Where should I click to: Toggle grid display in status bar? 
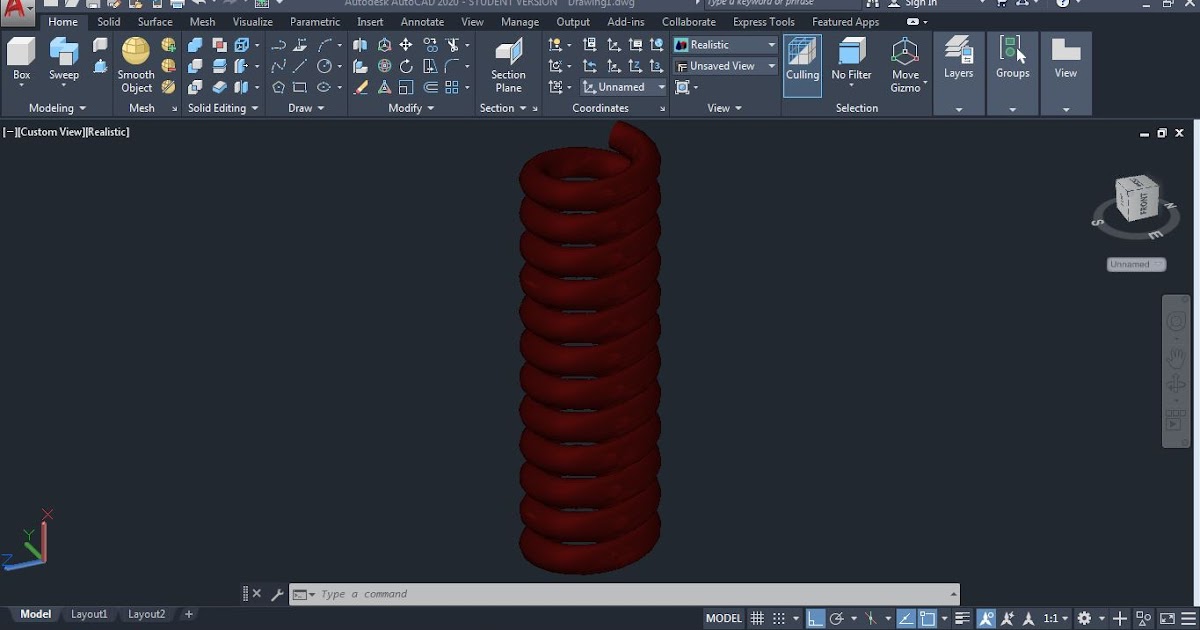(x=757, y=617)
